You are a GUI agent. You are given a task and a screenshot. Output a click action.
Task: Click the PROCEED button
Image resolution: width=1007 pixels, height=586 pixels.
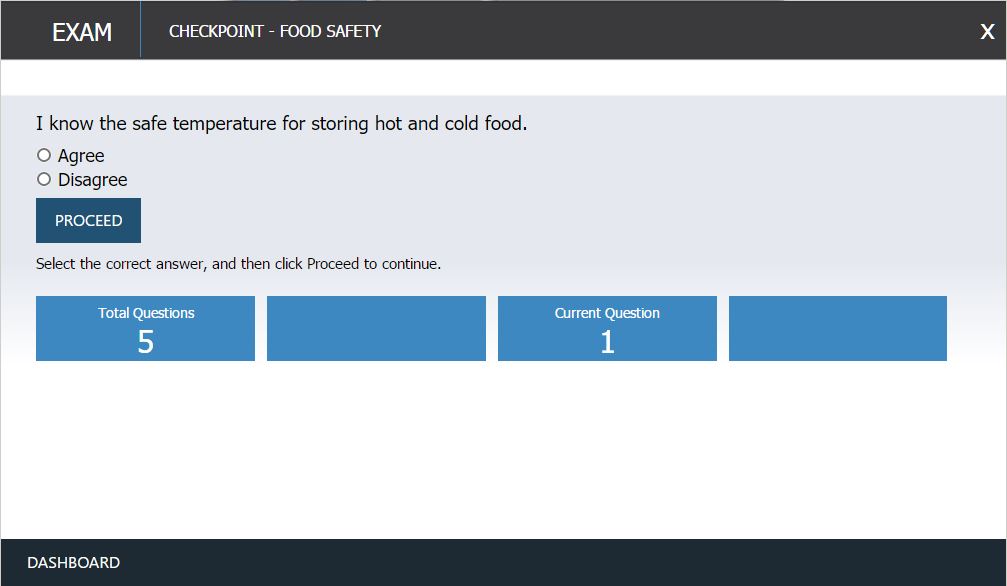[88, 220]
